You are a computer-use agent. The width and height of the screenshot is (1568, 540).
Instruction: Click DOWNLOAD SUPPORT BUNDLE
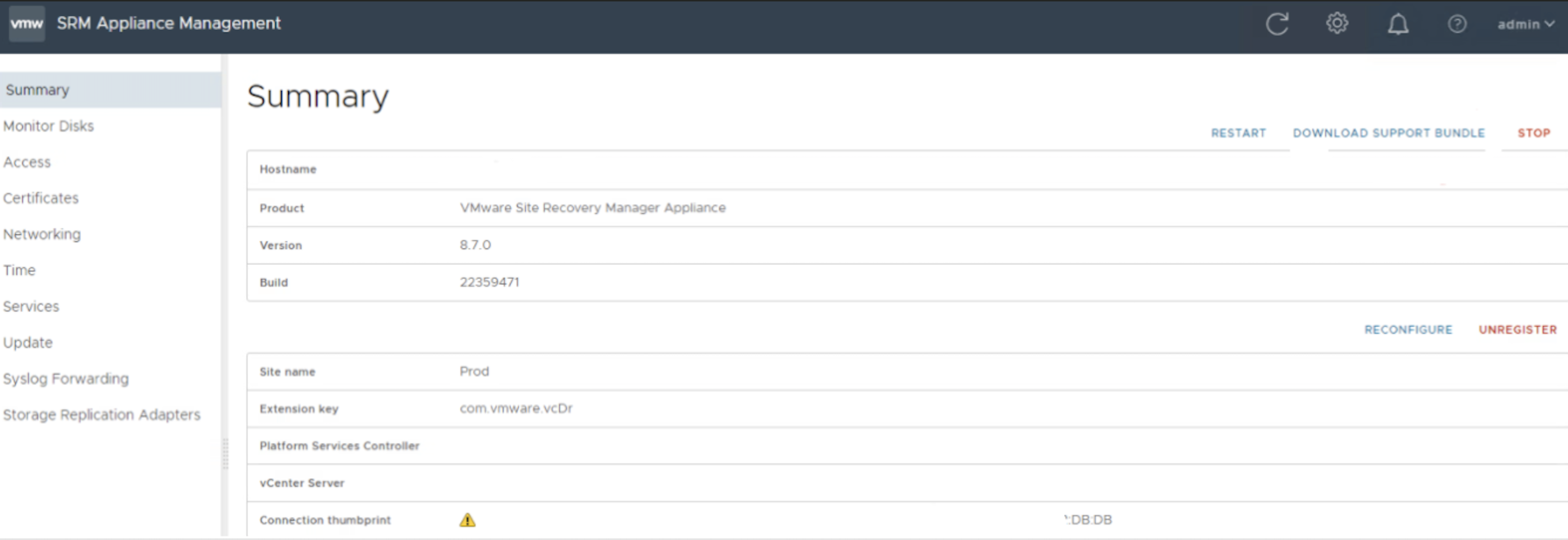pyautogui.click(x=1388, y=133)
